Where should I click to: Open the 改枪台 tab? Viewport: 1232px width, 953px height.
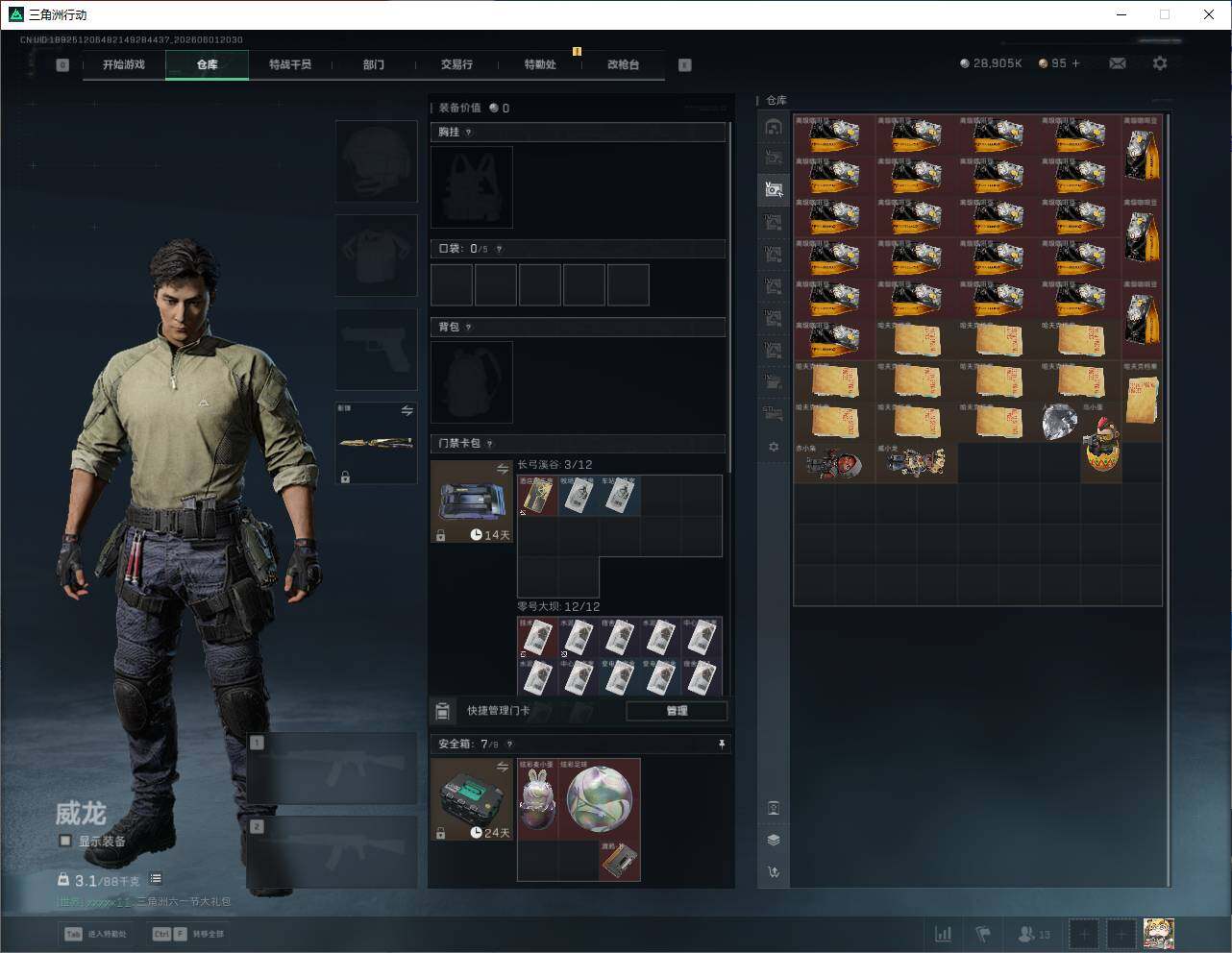(623, 64)
